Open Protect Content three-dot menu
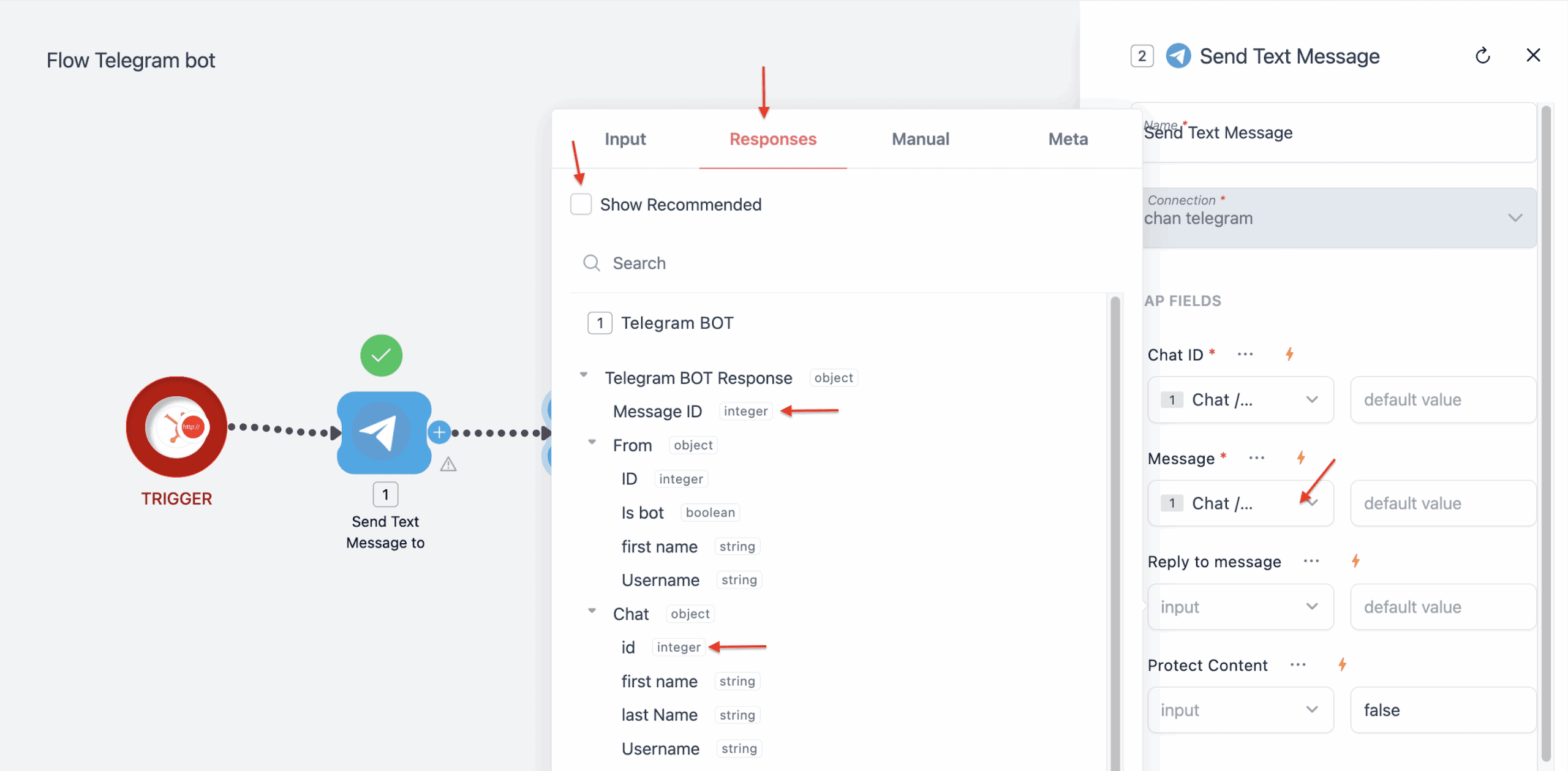1568x771 pixels. pyautogui.click(x=1298, y=664)
